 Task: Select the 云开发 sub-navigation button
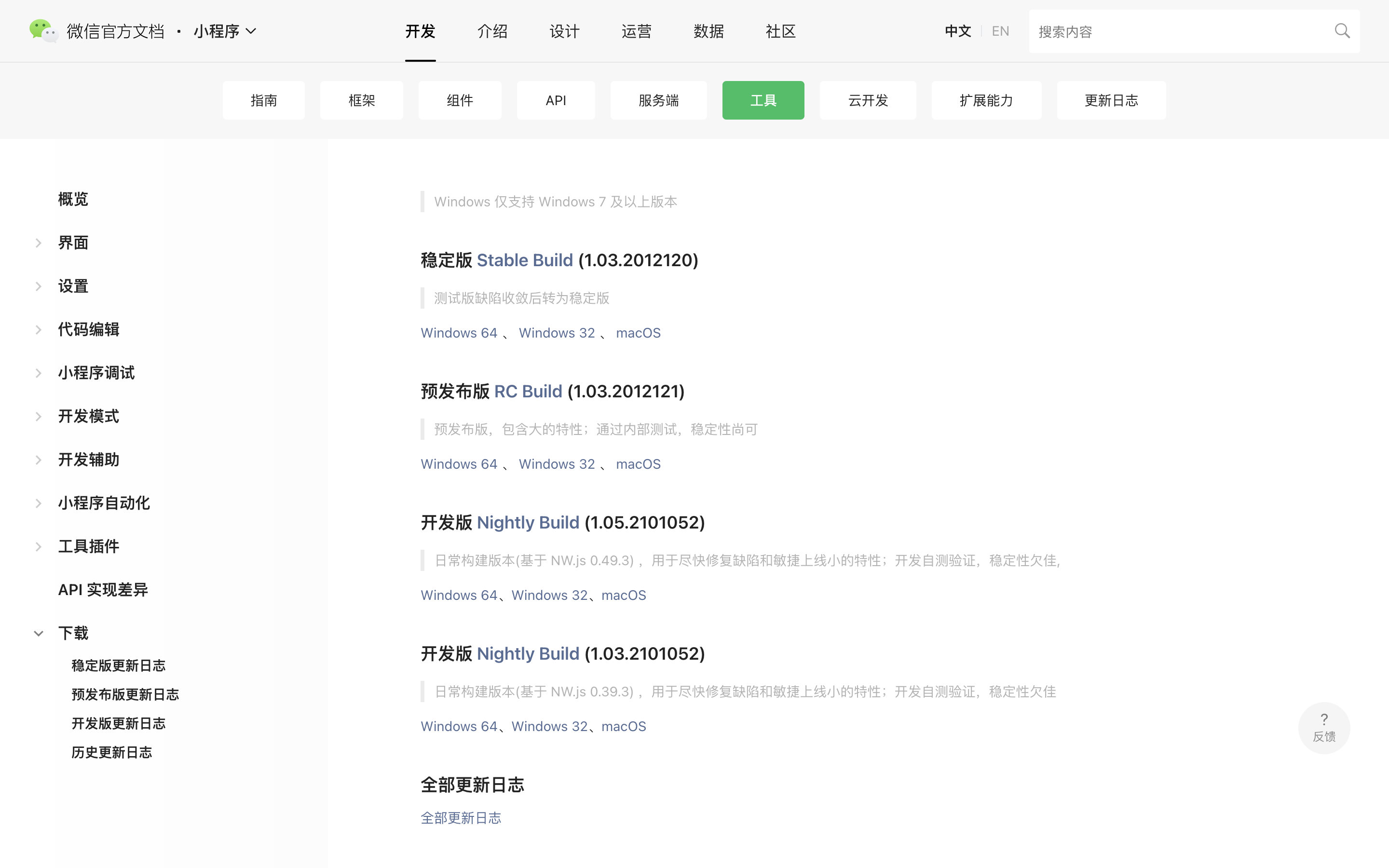coord(868,100)
